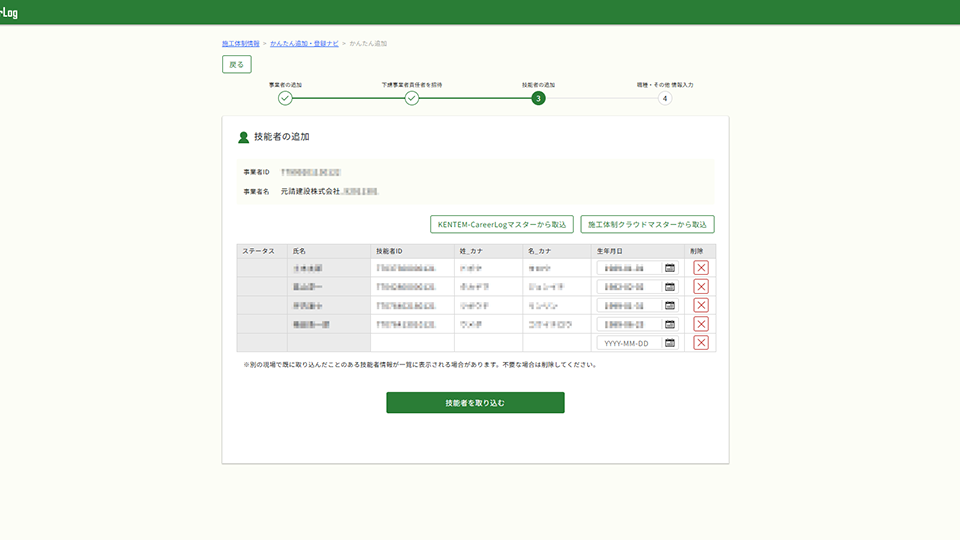Open the 施工体制情報 breadcrumb link
Image resolution: width=960 pixels, height=540 pixels.
(241, 43)
